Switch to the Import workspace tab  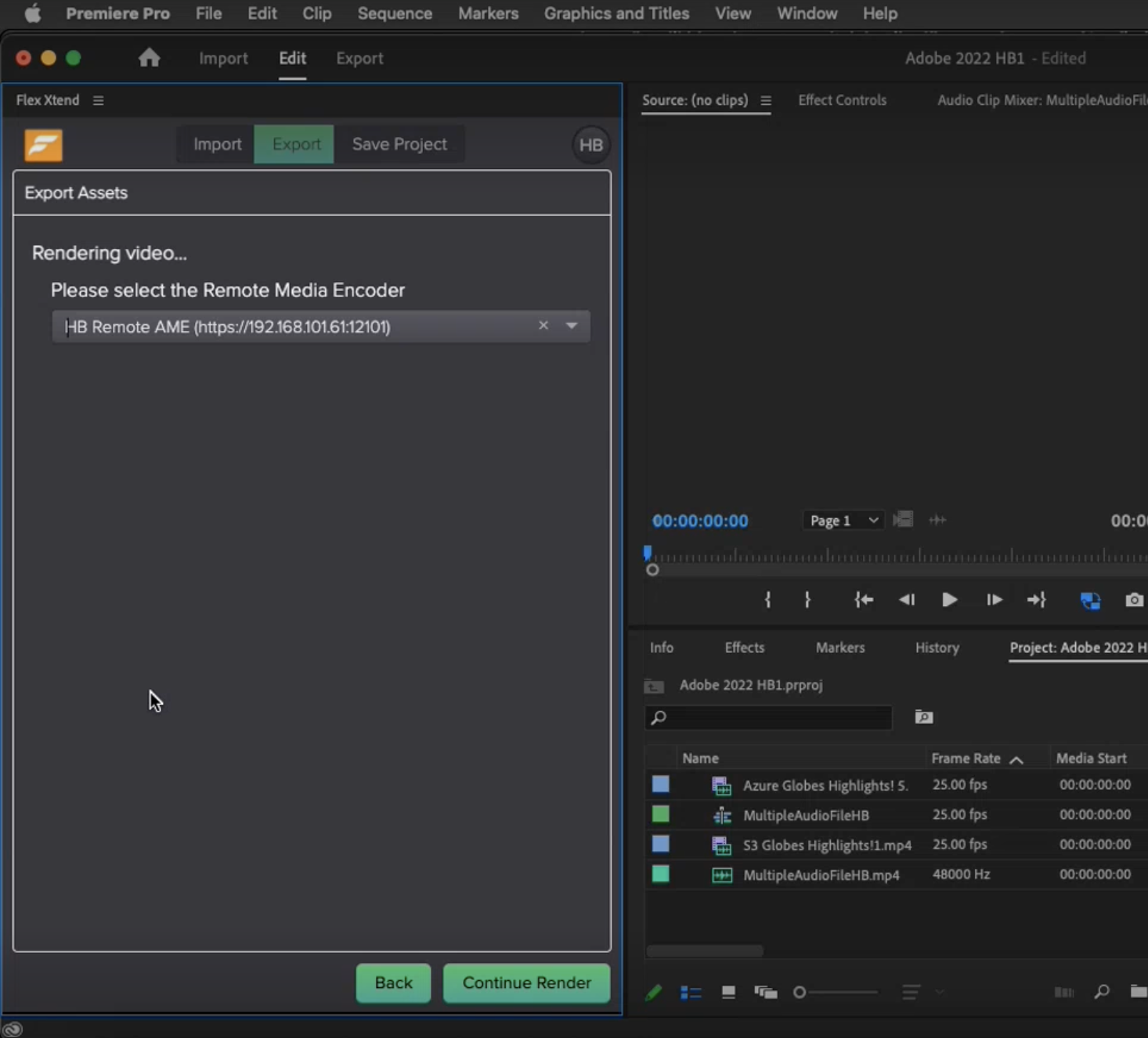[223, 58]
